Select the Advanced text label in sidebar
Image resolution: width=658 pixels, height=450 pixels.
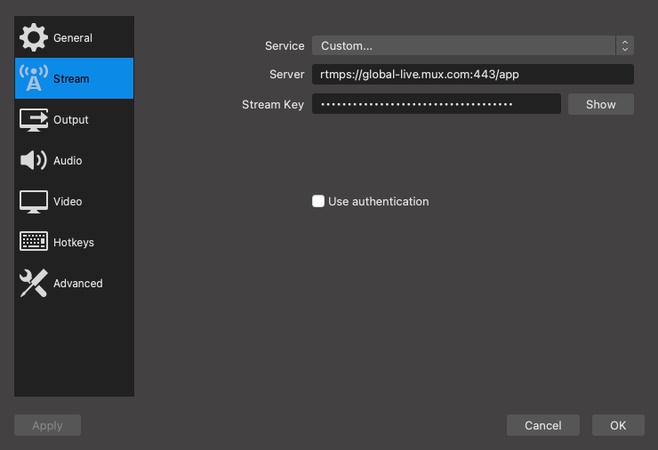(78, 284)
